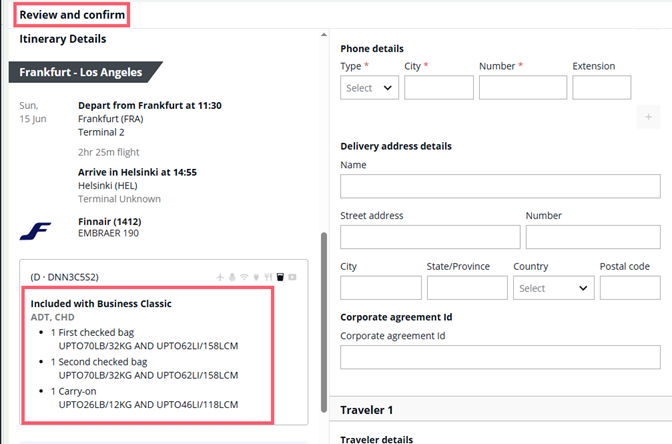
Task: Click the Corporate agreement Id field
Action: 500,358
